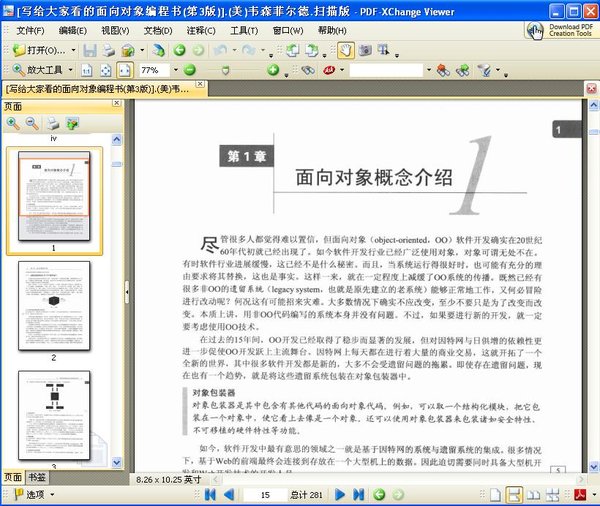Toggle the Actual Size zoom button
600x506 pixels.
click(x=87, y=71)
